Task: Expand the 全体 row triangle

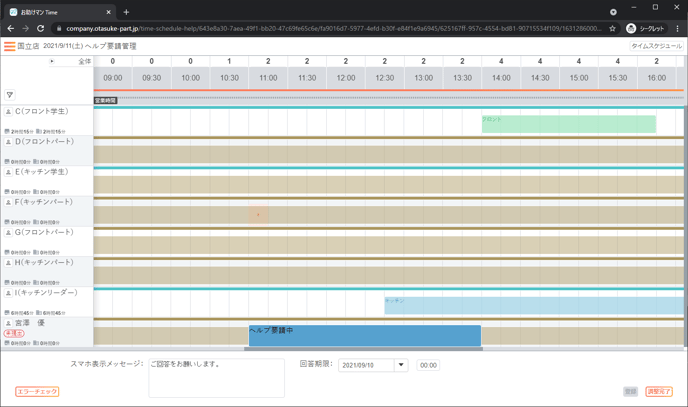Action: 52,61
